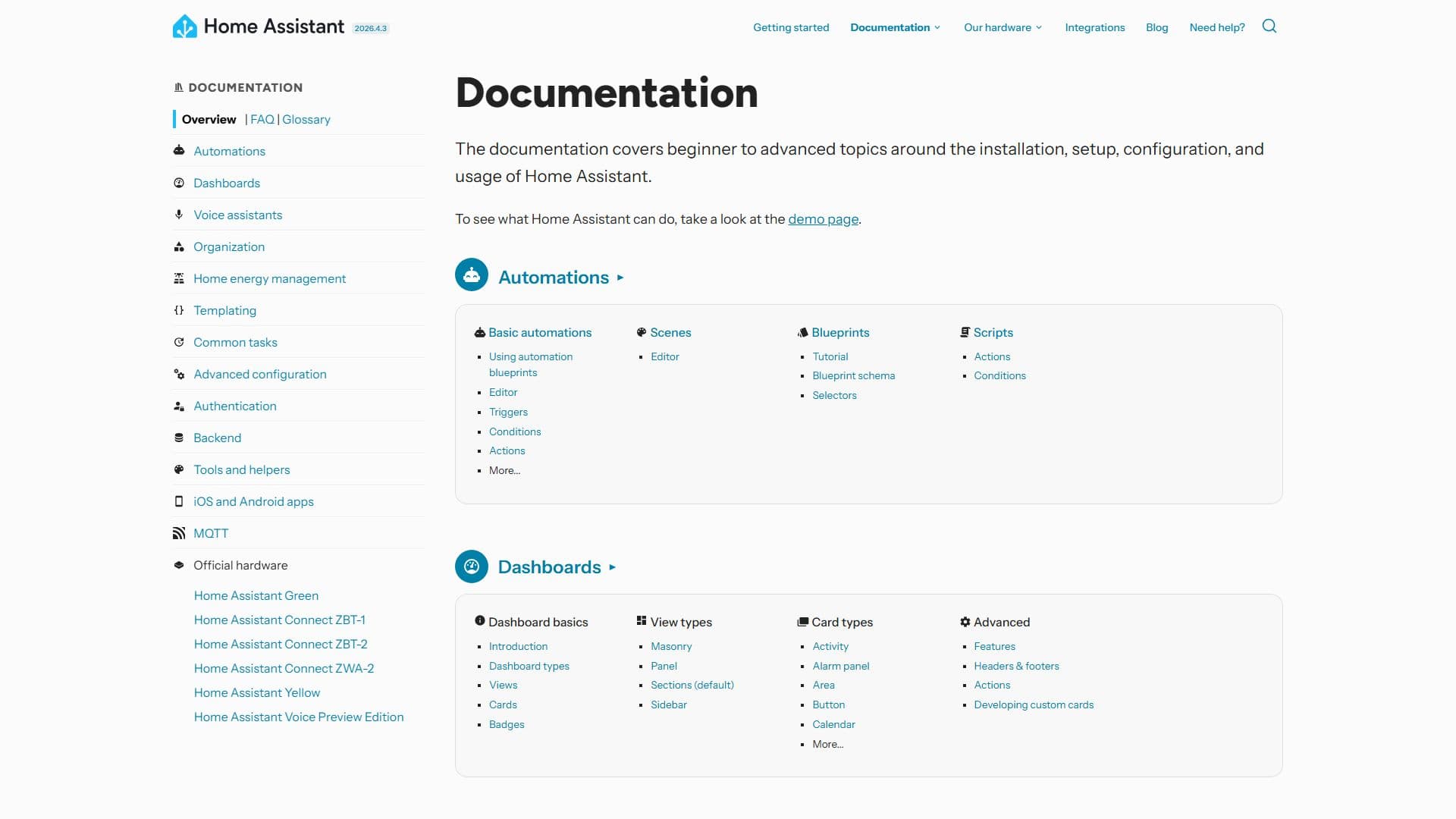
Task: Click the large Automations circle icon
Action: (472, 275)
